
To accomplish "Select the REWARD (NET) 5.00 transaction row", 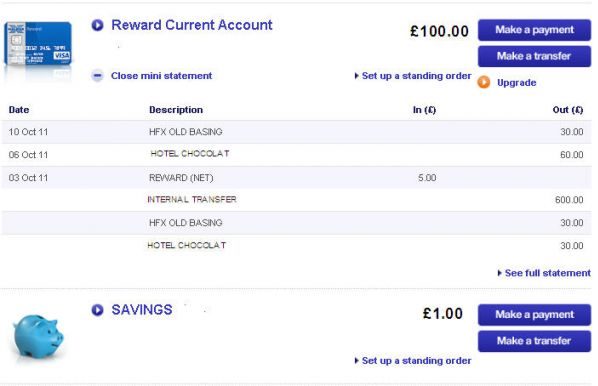I will click(x=296, y=178).
